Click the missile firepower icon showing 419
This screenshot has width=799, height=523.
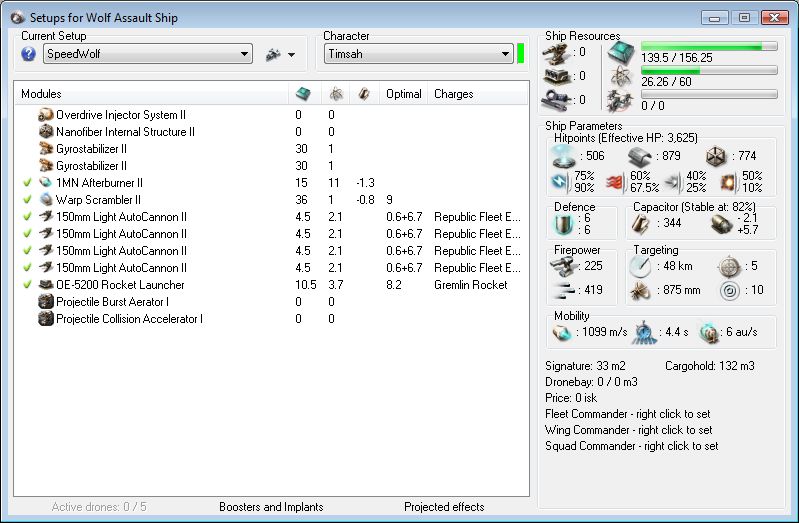[563, 291]
